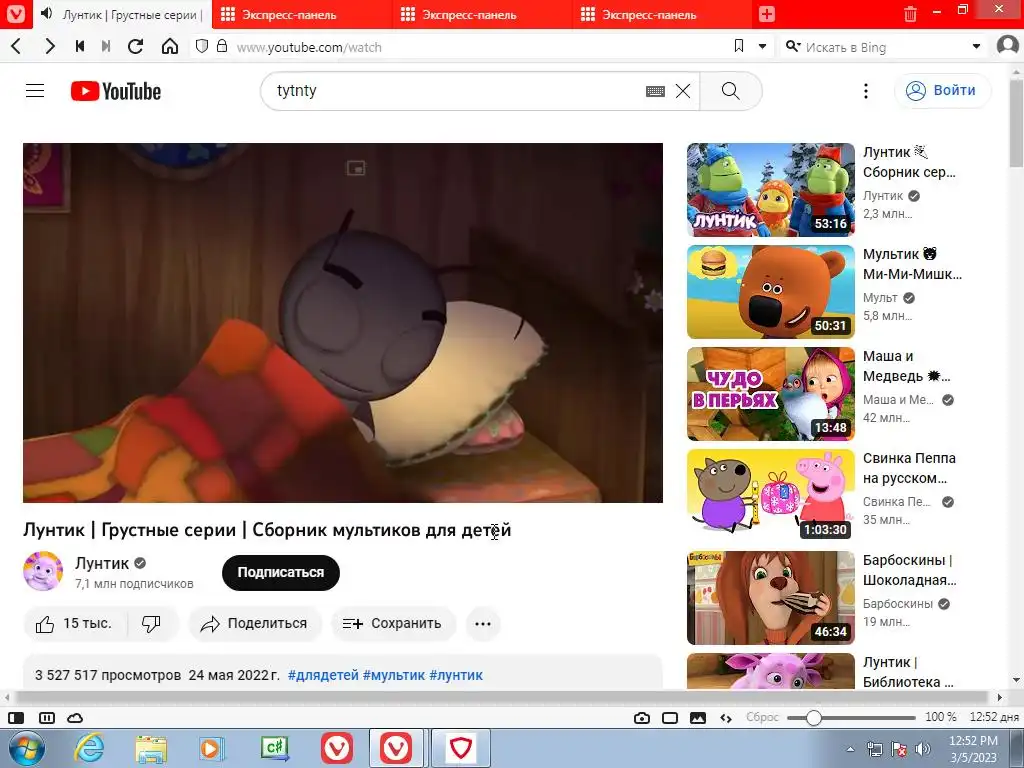The width and height of the screenshot is (1024, 768).
Task: Expand the Bing search engine dropdown
Action: pyautogui.click(x=976, y=46)
